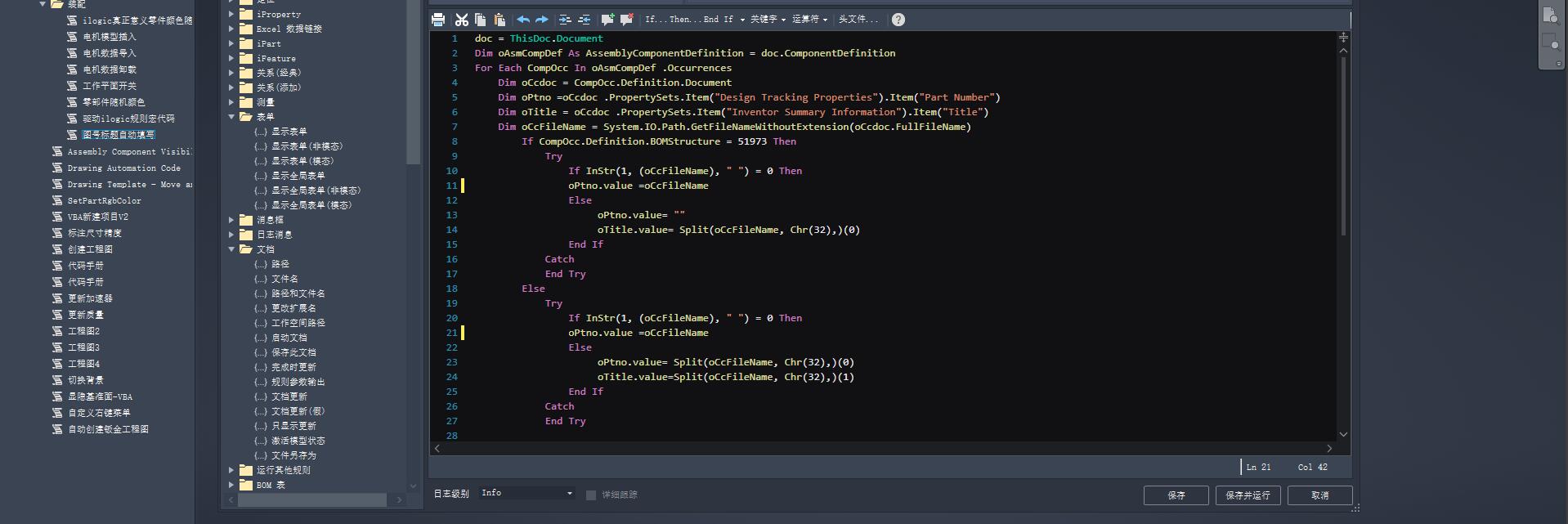Cut selected code with the scissors icon
The image size is (1568, 524).
[x=462, y=20]
